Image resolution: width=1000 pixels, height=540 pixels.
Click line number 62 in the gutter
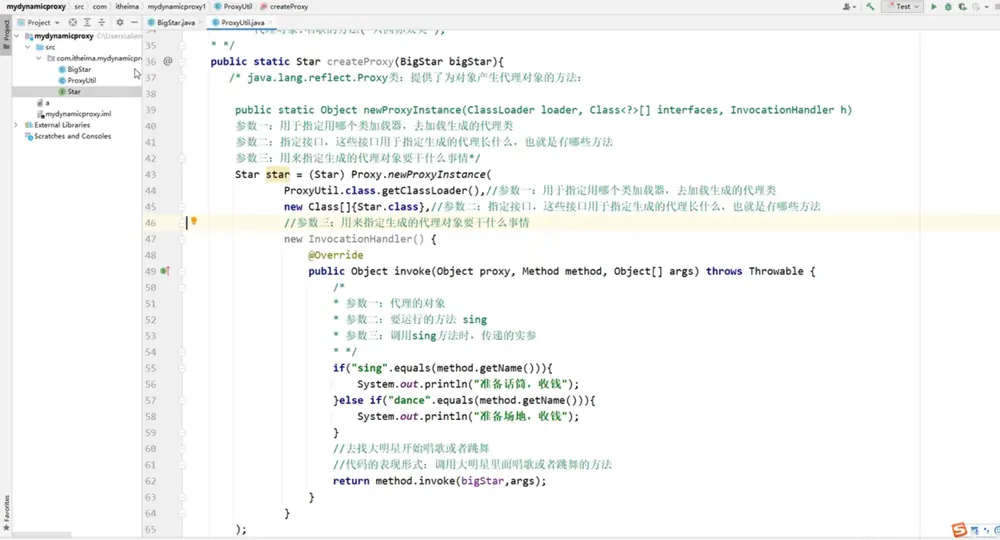[151, 481]
